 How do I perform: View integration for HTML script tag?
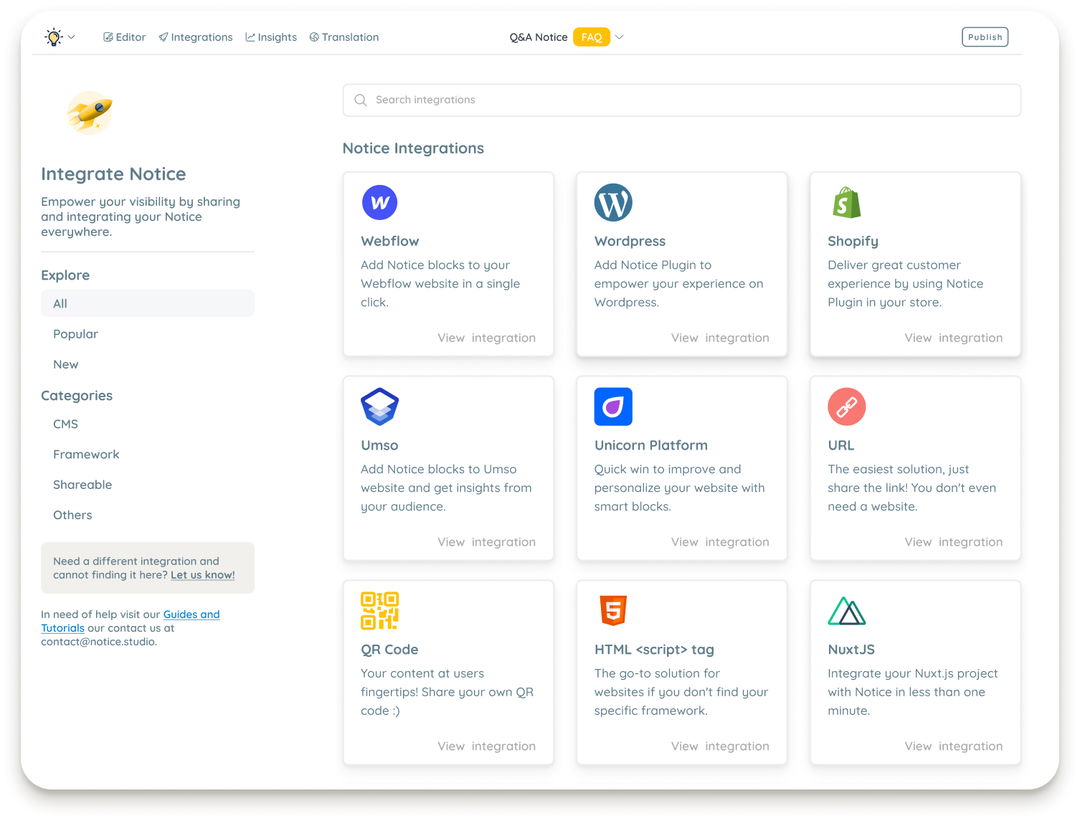coord(720,746)
